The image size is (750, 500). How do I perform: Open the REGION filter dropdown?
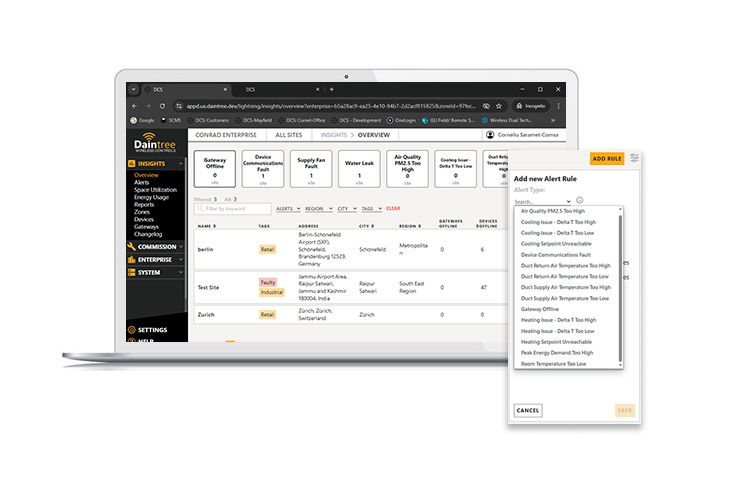click(319, 209)
